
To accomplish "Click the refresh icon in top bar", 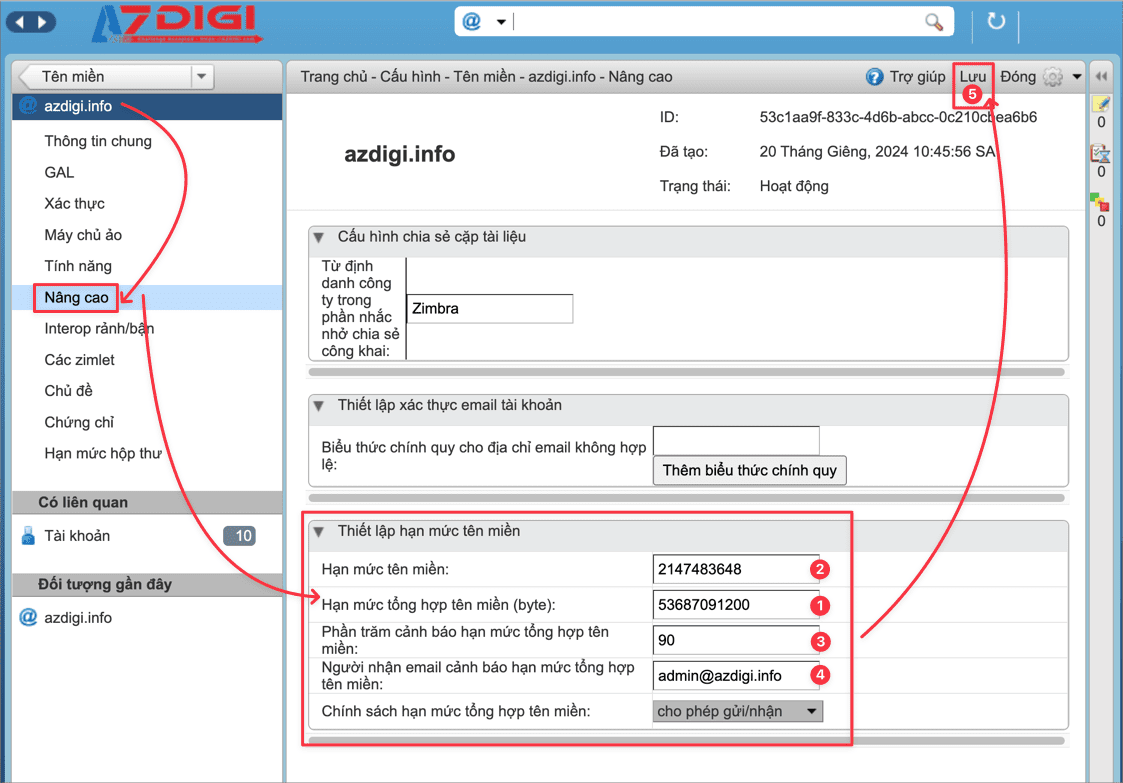I will (x=995, y=22).
